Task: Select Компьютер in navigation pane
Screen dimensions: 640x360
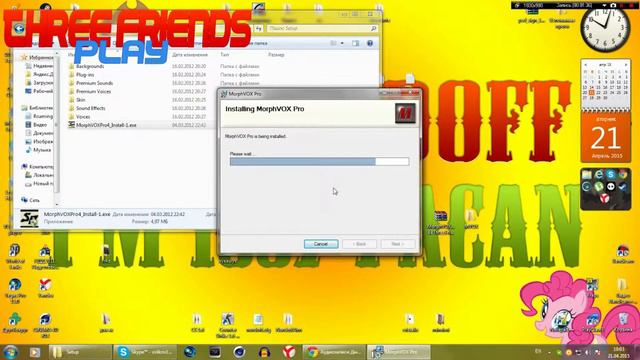Action: [x=38, y=167]
